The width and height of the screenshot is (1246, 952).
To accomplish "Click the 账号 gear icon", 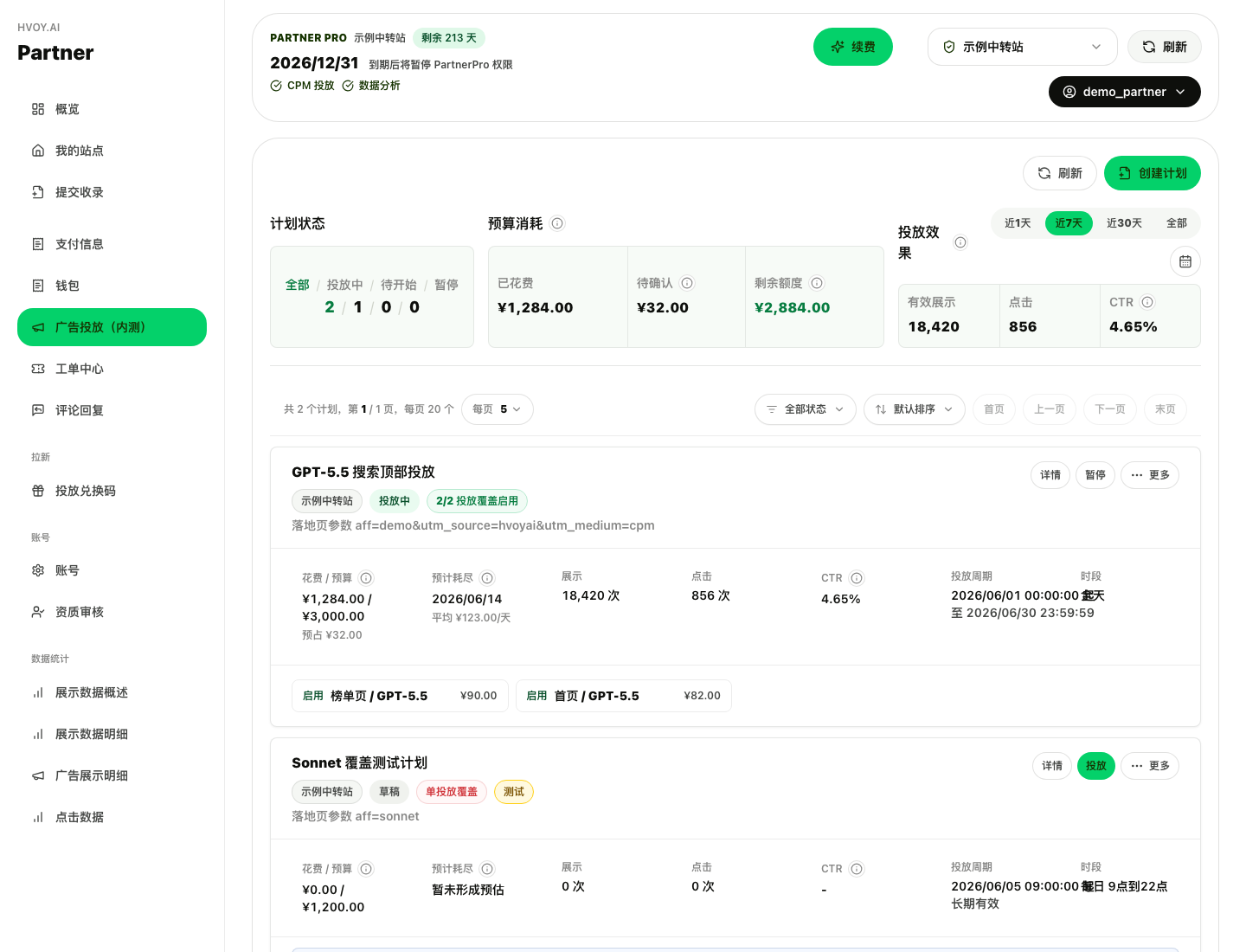I will point(38,570).
